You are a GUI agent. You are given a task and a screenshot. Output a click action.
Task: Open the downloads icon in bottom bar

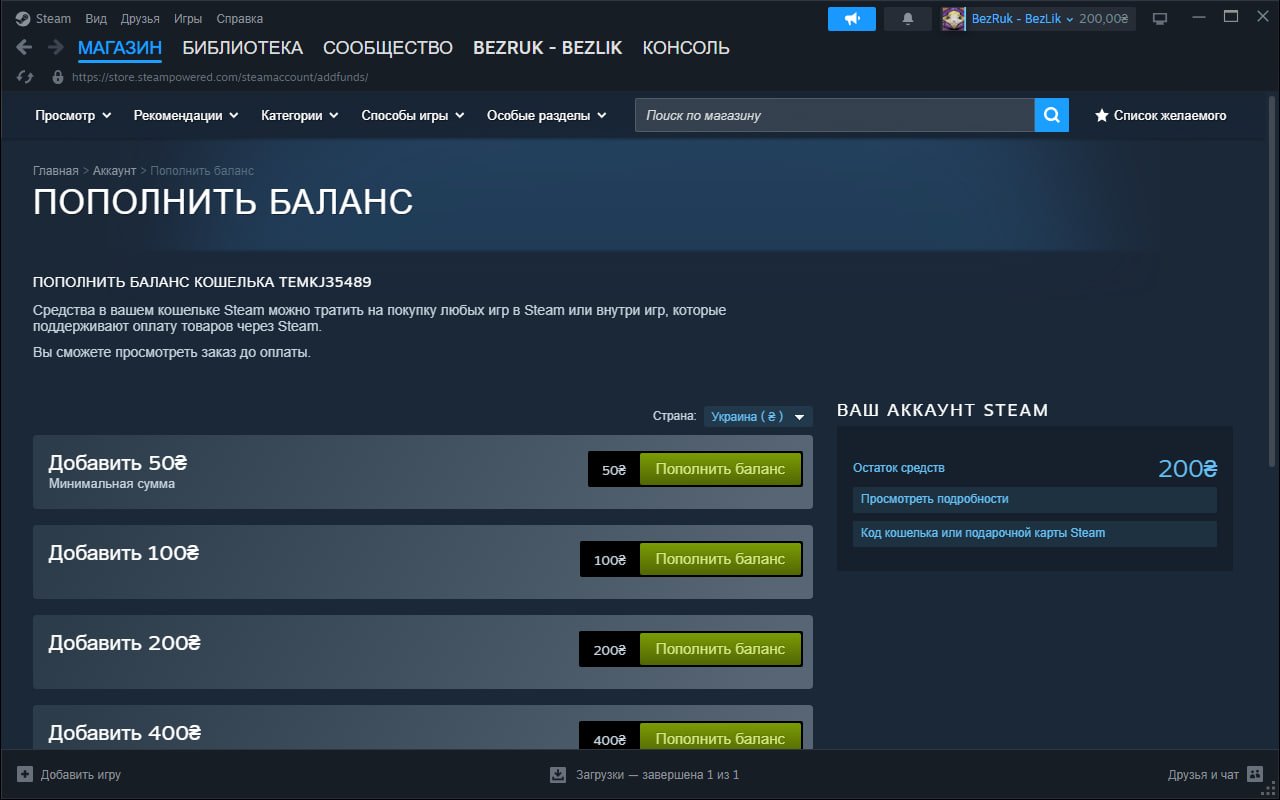point(558,774)
